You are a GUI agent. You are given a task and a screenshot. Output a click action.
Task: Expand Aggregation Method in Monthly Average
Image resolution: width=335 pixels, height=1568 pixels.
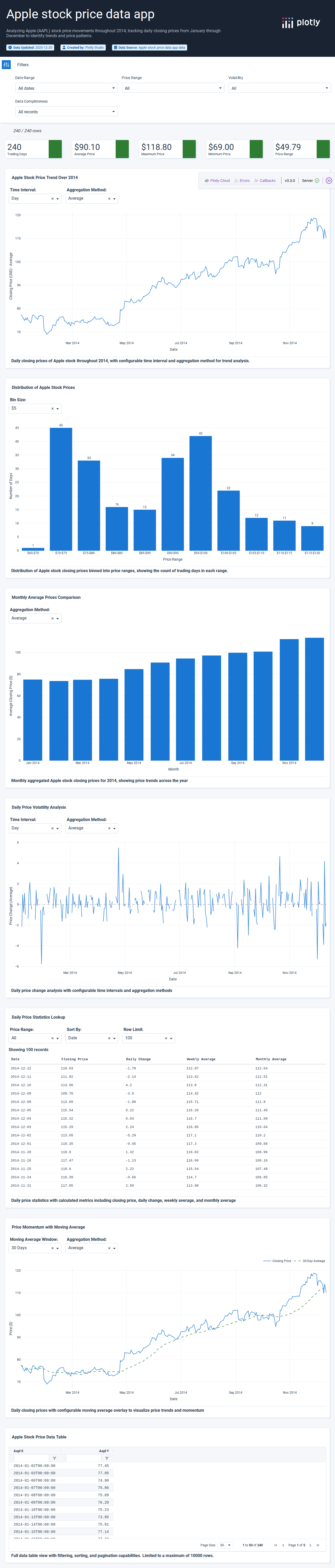(x=58, y=619)
